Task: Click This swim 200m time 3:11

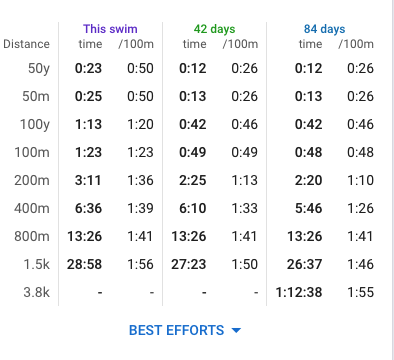Action: (88, 180)
